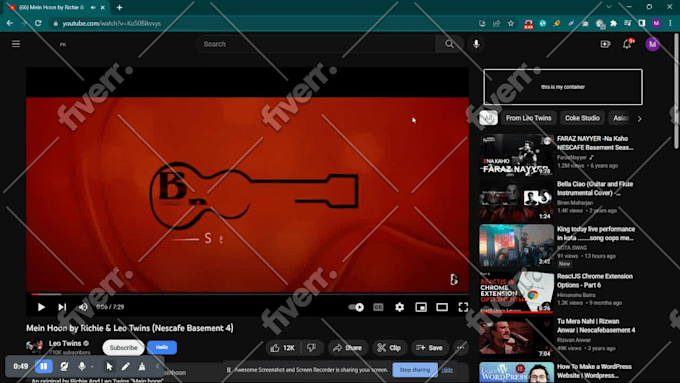Like the video with 12K likes
This screenshot has width=680, height=383.
(x=283, y=348)
